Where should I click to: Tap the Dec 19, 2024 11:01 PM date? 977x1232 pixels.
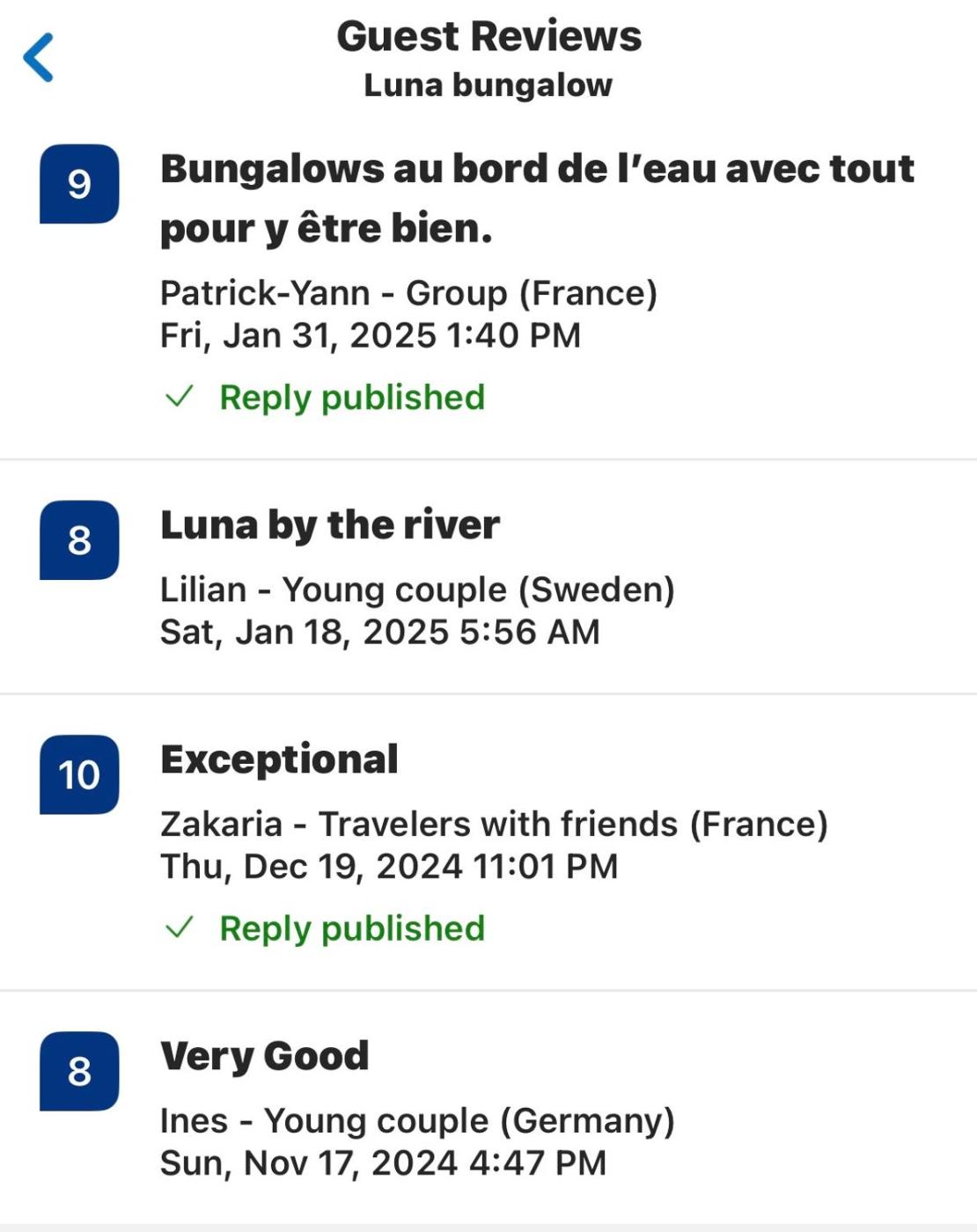(x=389, y=867)
